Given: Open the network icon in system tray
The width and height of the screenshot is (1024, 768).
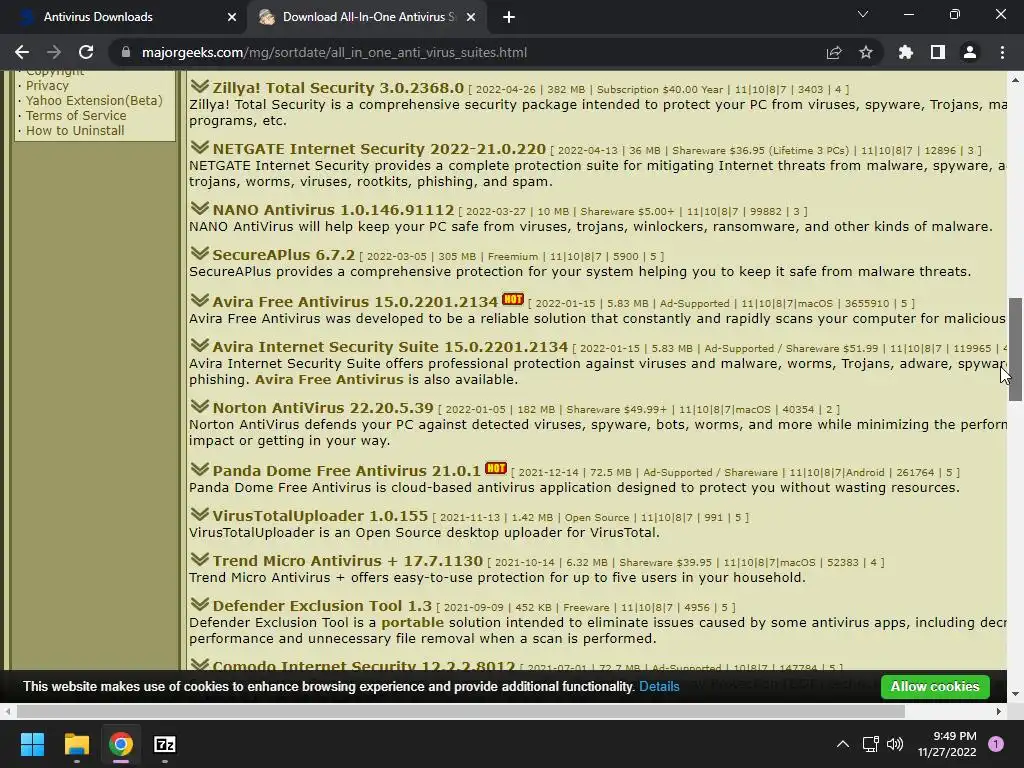Looking at the screenshot, I should [x=870, y=744].
